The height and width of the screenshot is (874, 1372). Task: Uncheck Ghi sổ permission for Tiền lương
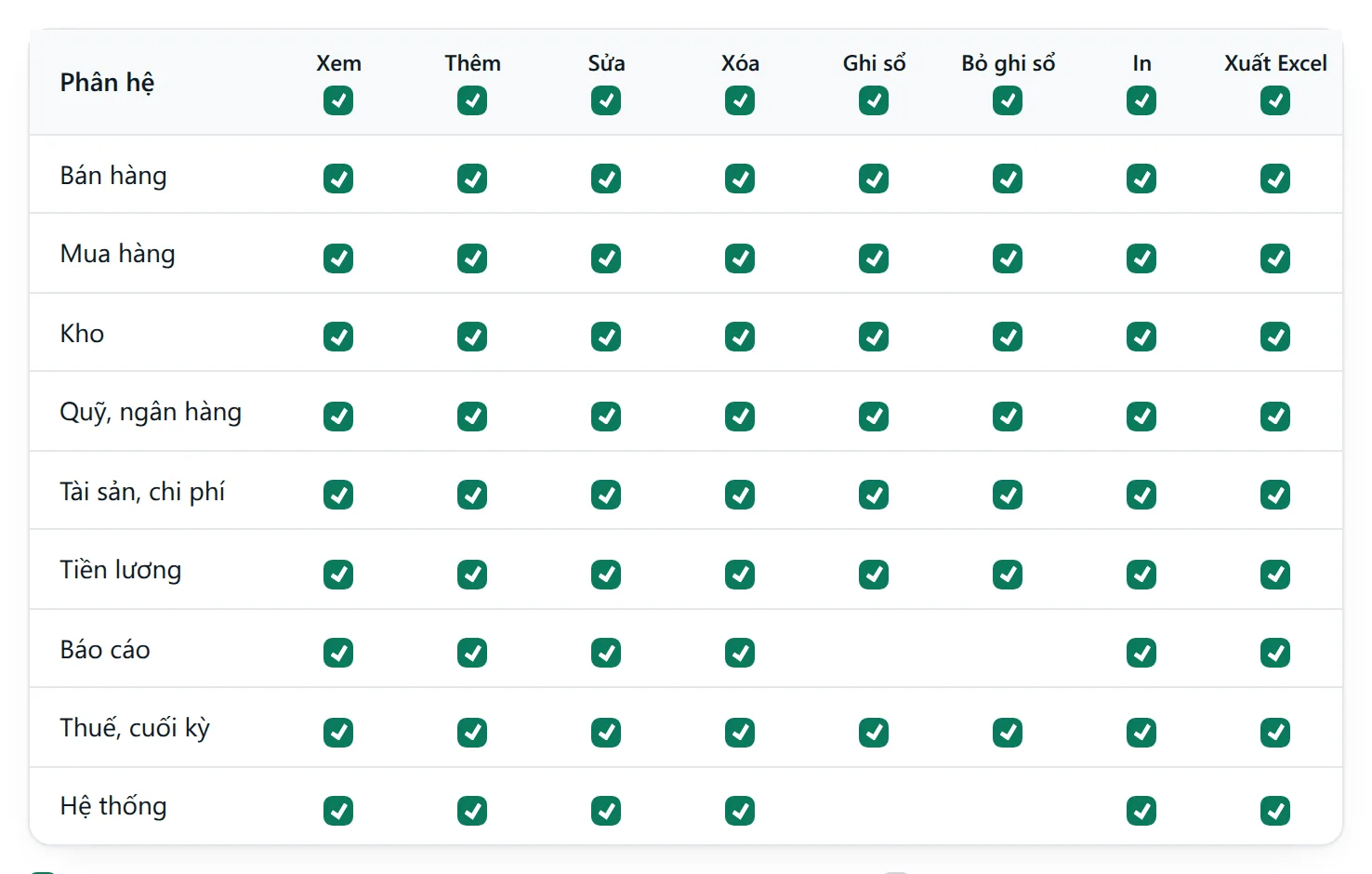pyautogui.click(x=874, y=575)
